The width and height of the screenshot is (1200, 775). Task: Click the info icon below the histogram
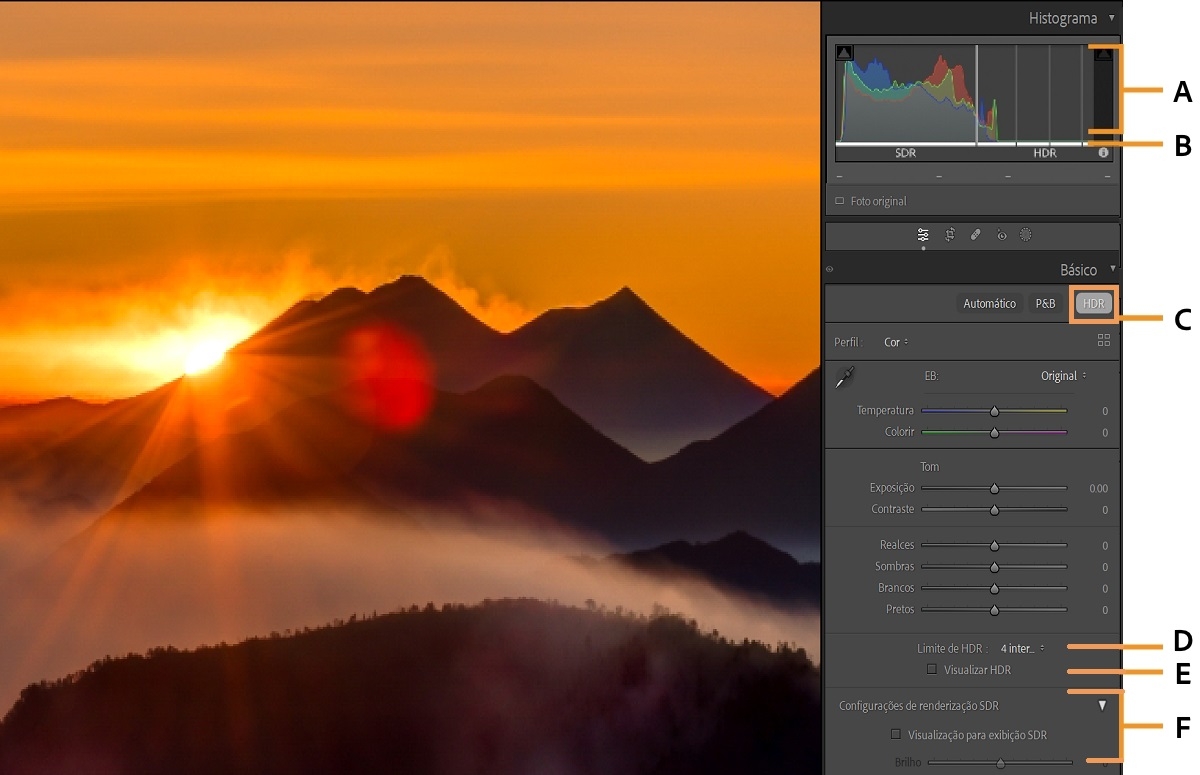point(1103,152)
